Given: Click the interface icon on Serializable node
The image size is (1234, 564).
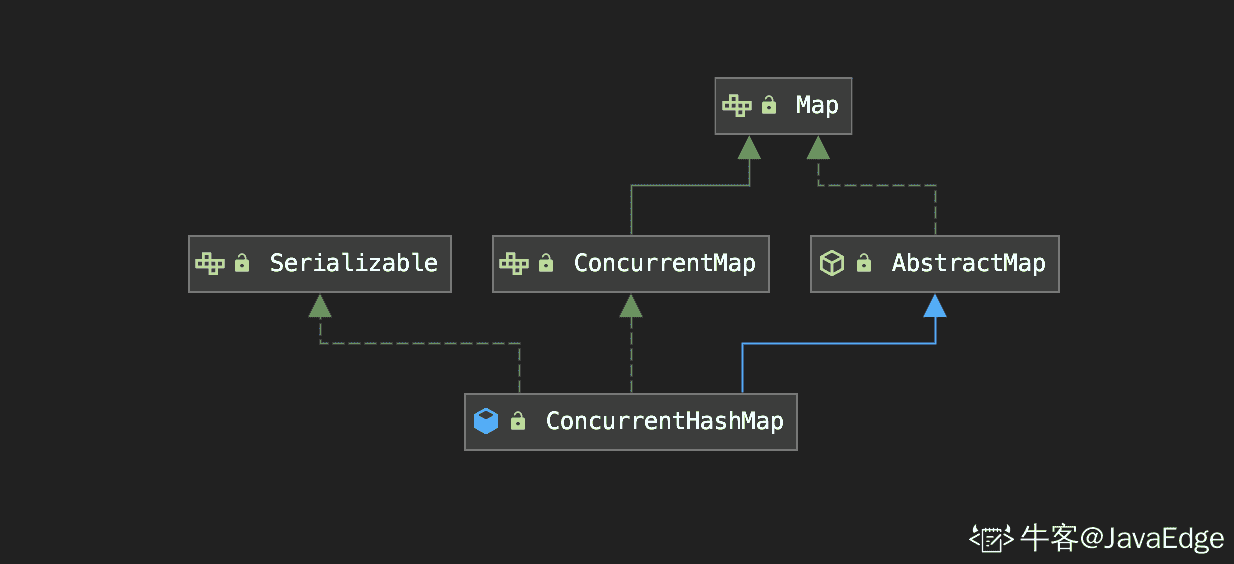Looking at the screenshot, I should click(210, 263).
